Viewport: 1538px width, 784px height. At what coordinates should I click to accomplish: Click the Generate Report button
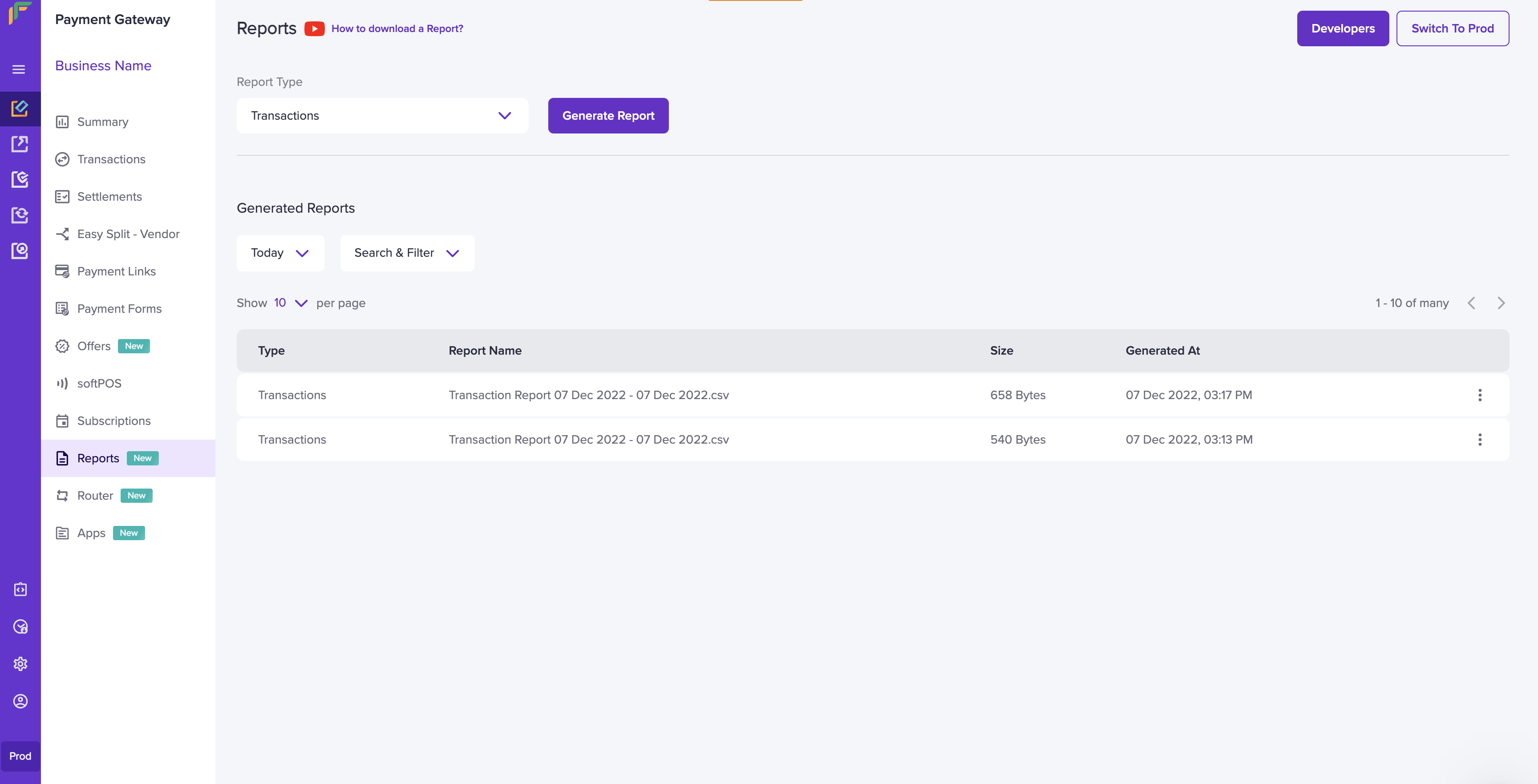click(x=608, y=115)
